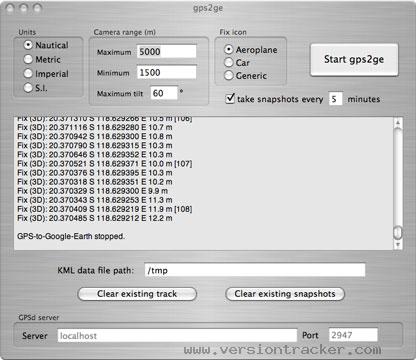416x360 pixels.
Task: Select the S.I. units option
Action: point(28,88)
